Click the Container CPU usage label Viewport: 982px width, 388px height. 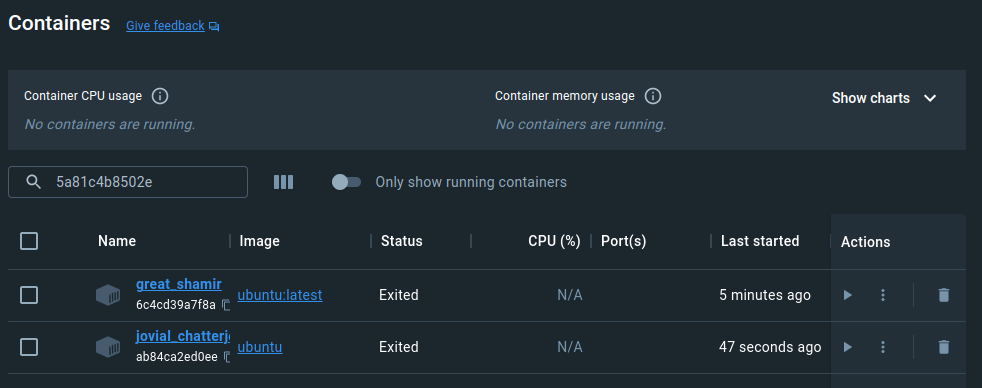pyautogui.click(x=83, y=96)
